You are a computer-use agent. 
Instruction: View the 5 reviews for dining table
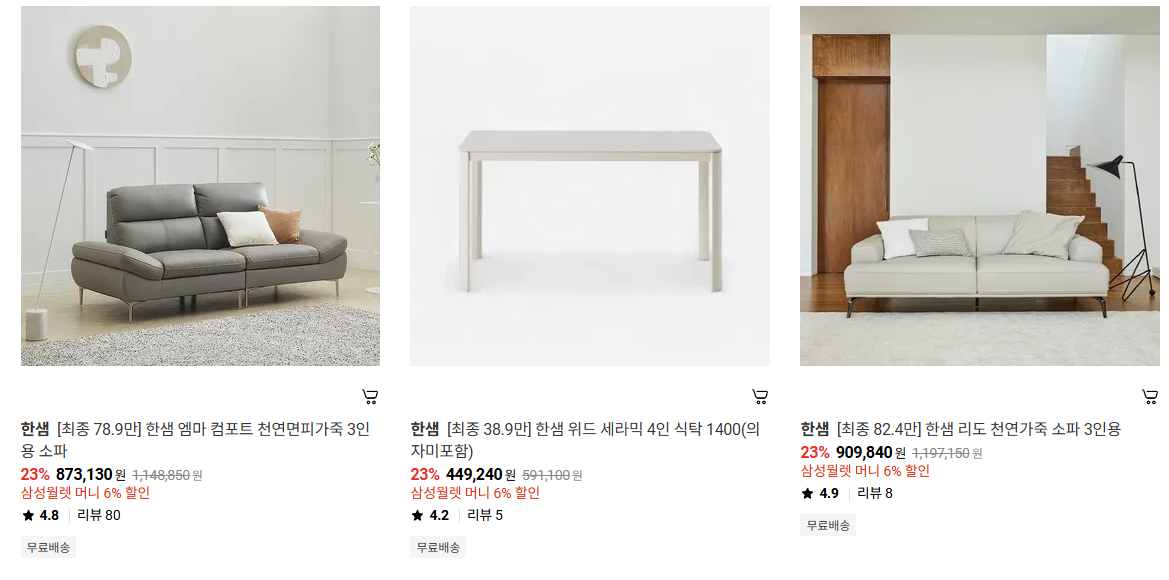485,515
